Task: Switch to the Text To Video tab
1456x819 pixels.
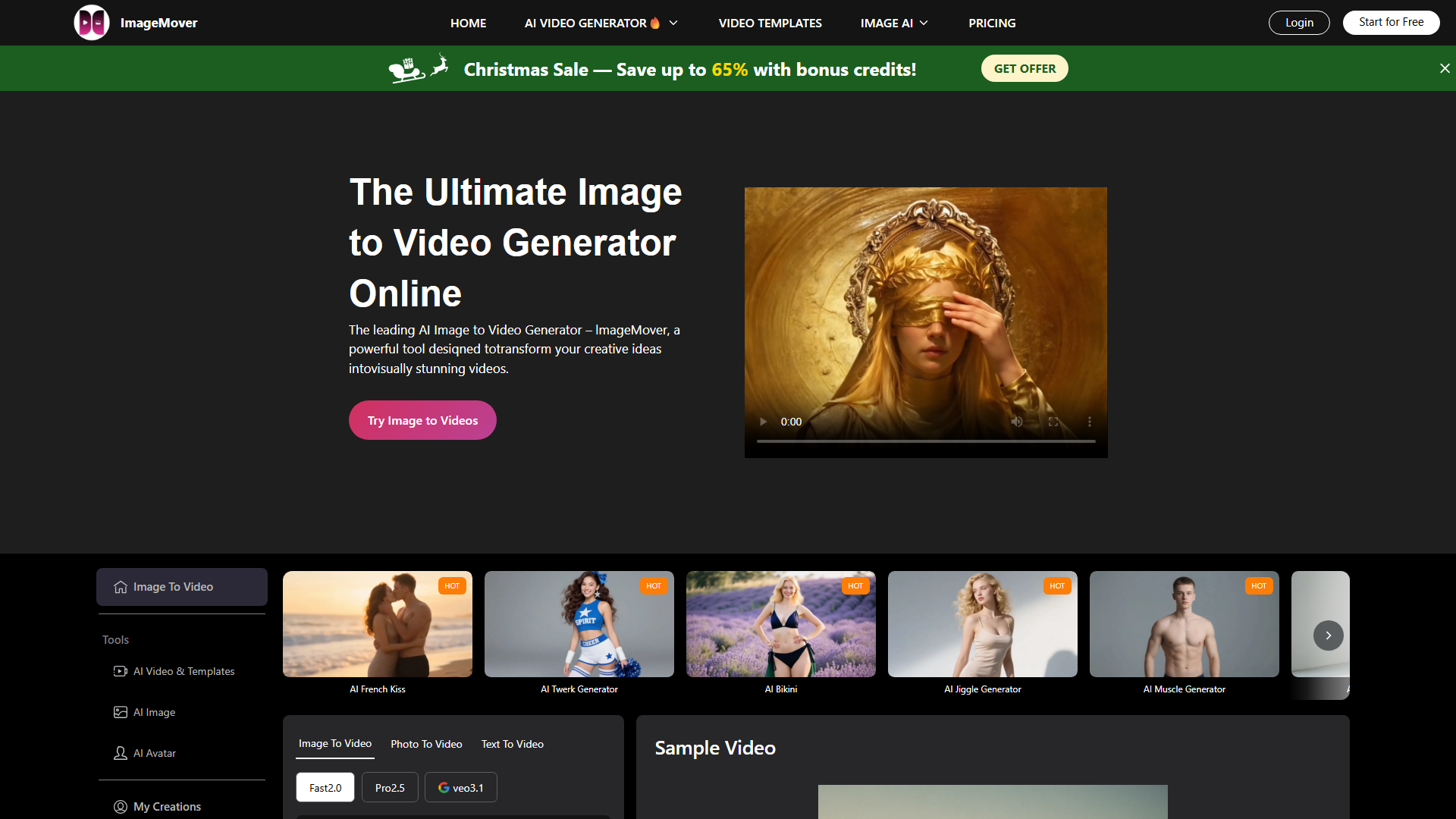Action: [x=512, y=744]
